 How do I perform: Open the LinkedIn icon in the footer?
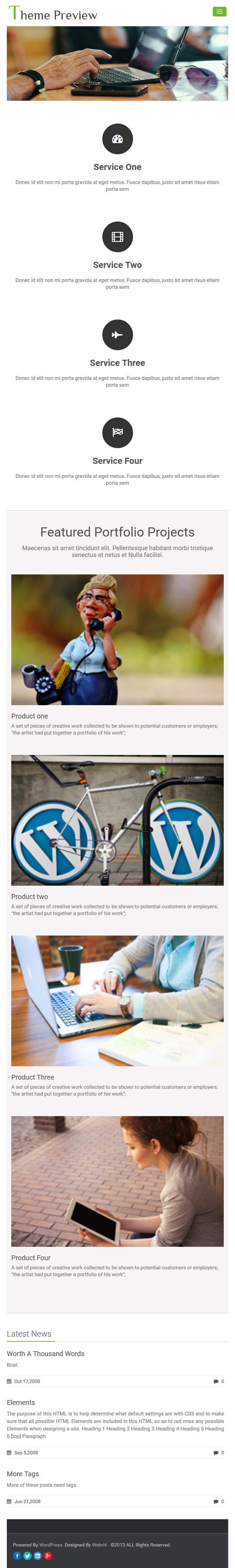tap(38, 1555)
